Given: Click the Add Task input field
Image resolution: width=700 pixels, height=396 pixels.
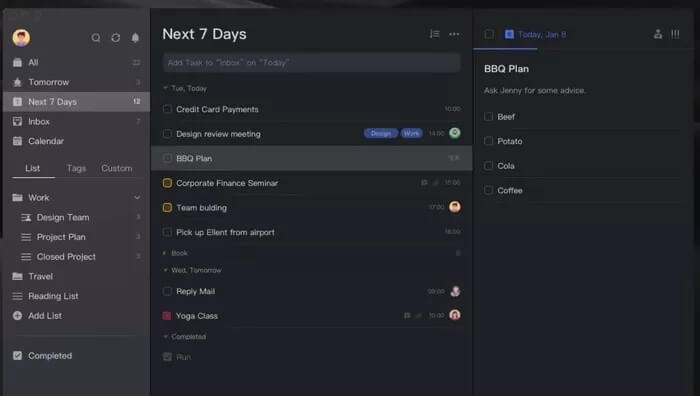Looking at the screenshot, I should pyautogui.click(x=312, y=63).
